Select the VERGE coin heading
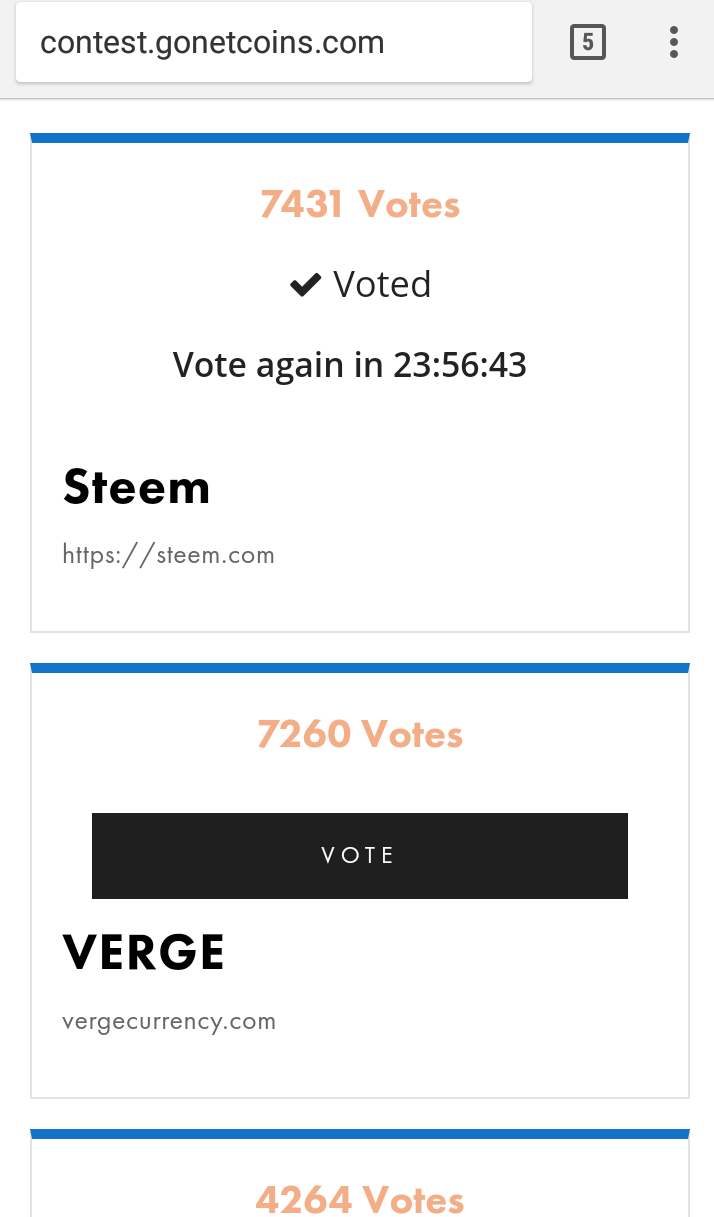This screenshot has width=714, height=1217. [x=143, y=952]
